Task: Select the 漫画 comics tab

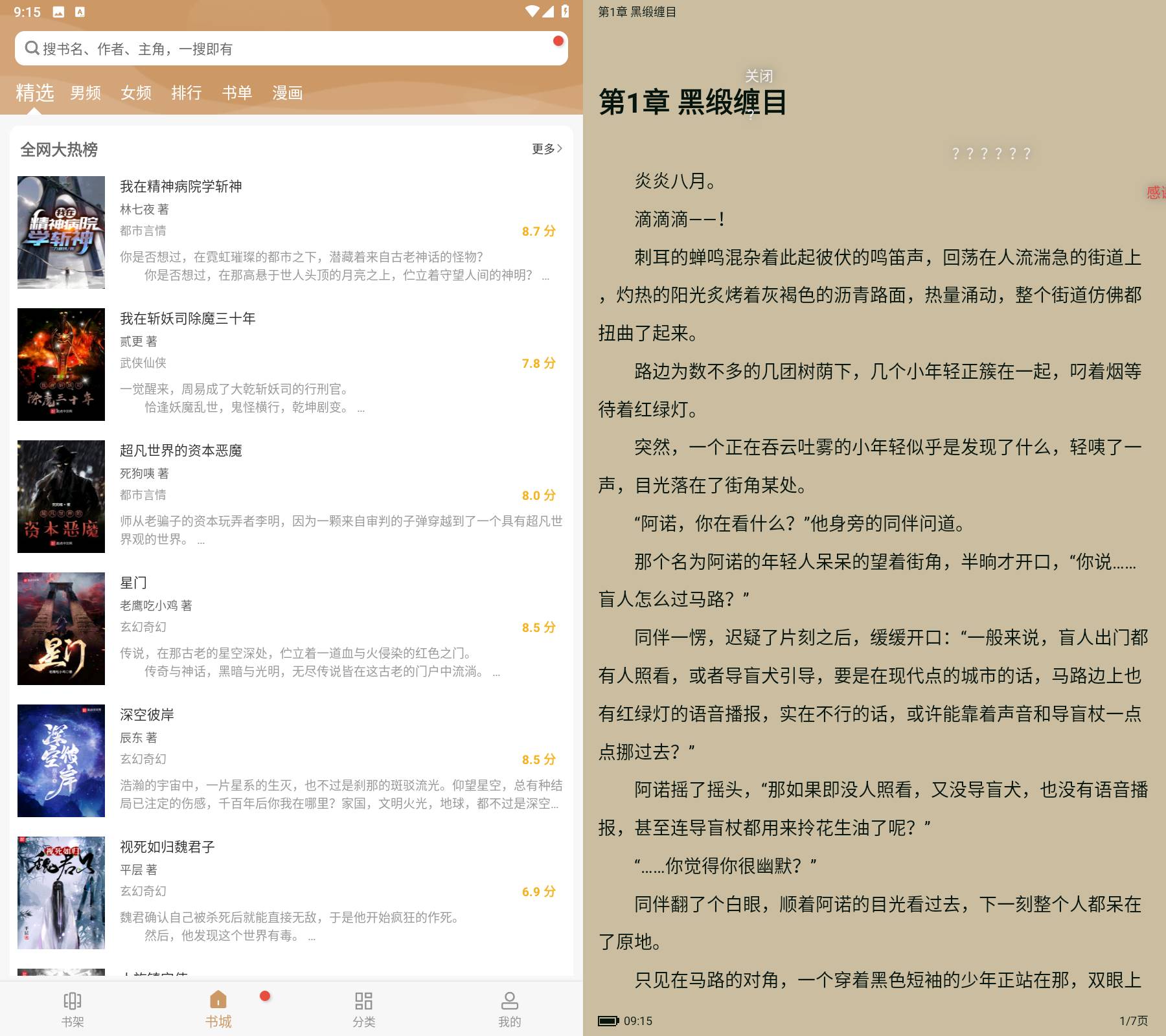Action: point(288,93)
